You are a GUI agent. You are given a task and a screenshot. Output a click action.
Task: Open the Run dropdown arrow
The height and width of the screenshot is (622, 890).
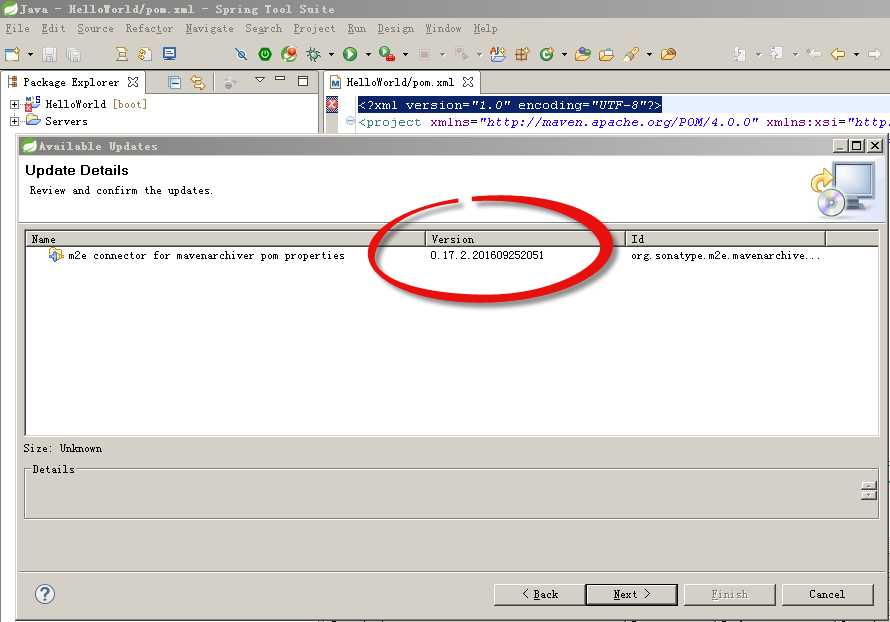(368, 54)
